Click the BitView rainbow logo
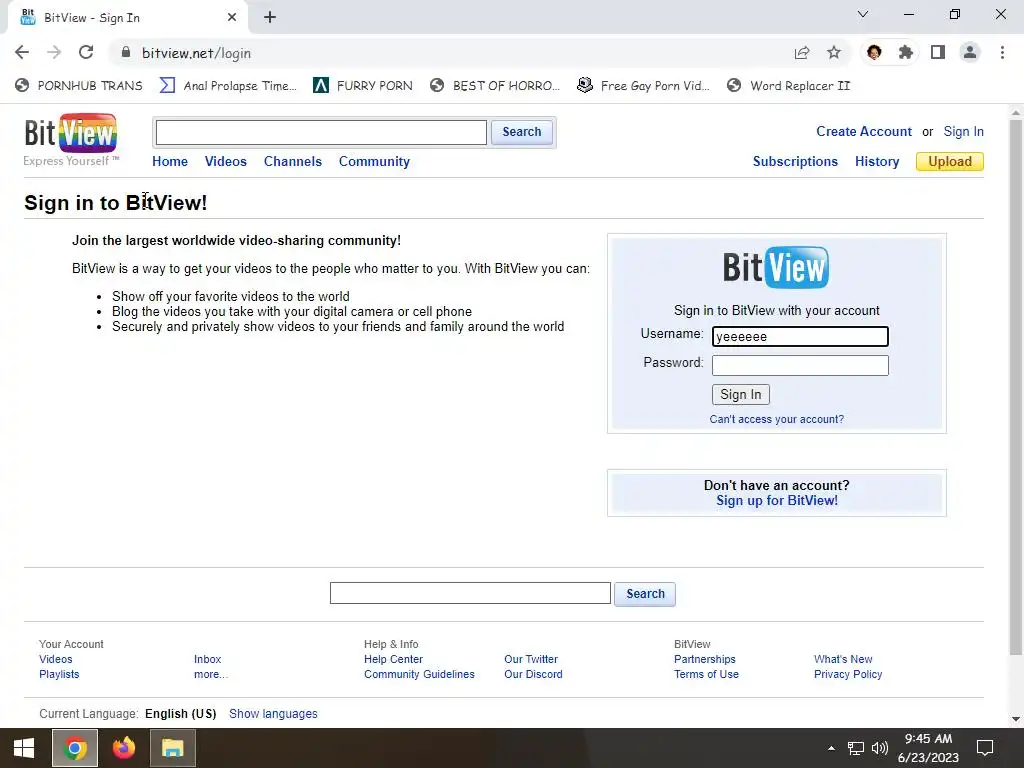This screenshot has width=1024, height=768. pyautogui.click(x=71, y=133)
